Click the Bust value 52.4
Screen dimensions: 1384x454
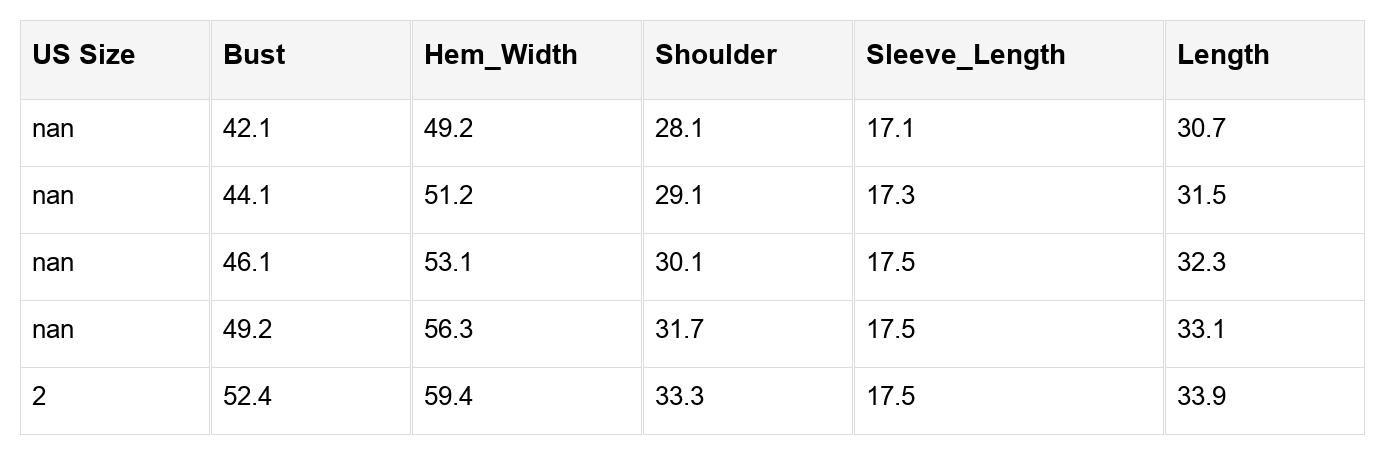point(247,397)
